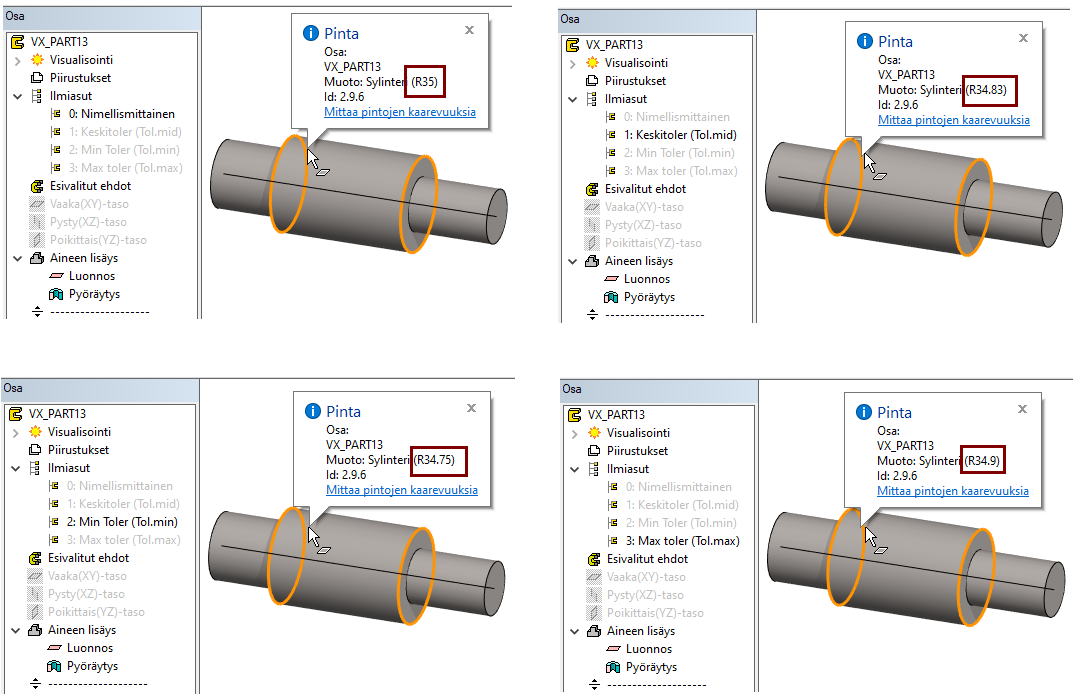Select greyed 3: Max toler in the R34.75 panel
The height and width of the screenshot is (694, 1084).
click(124, 540)
